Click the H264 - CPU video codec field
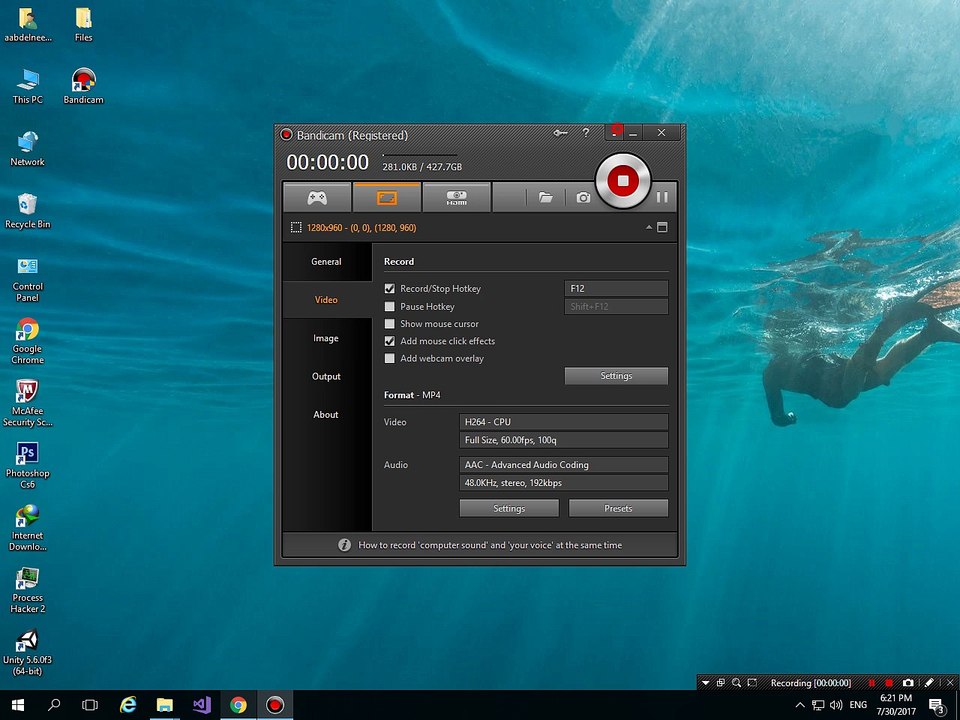This screenshot has height=720, width=960. [x=563, y=422]
